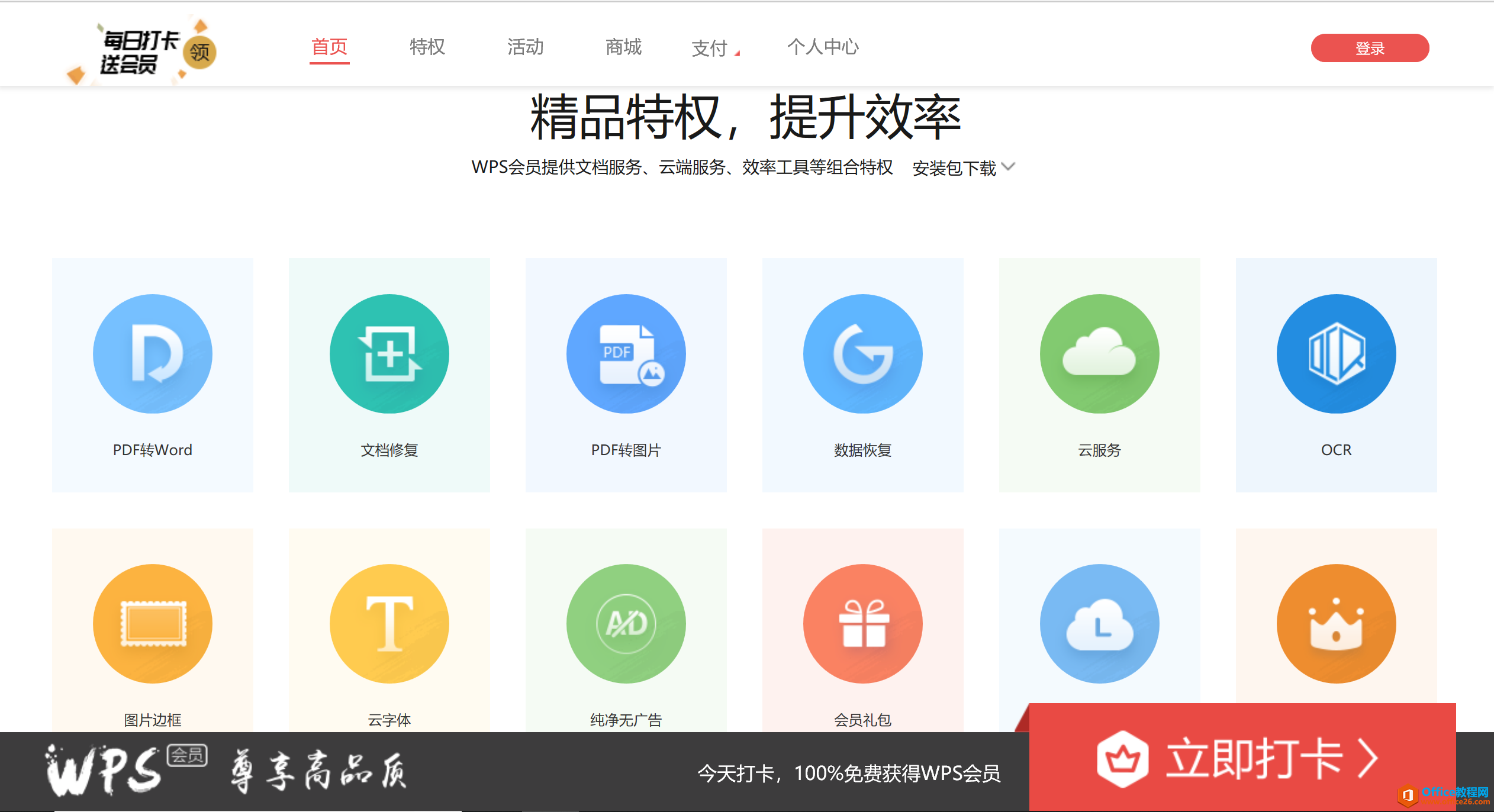Click the 尊享高品质 banner text

tap(318, 771)
